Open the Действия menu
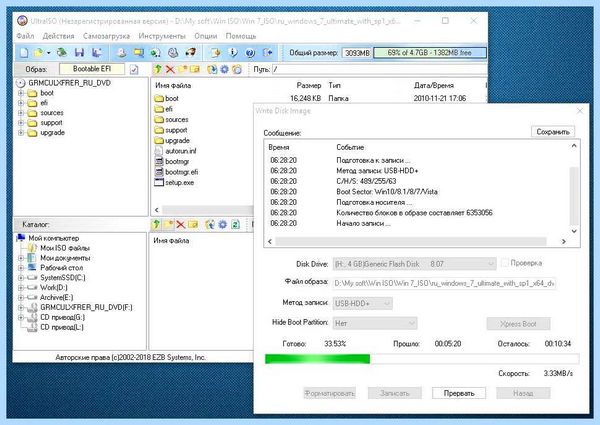This screenshot has height=425, width=600. tap(58, 36)
